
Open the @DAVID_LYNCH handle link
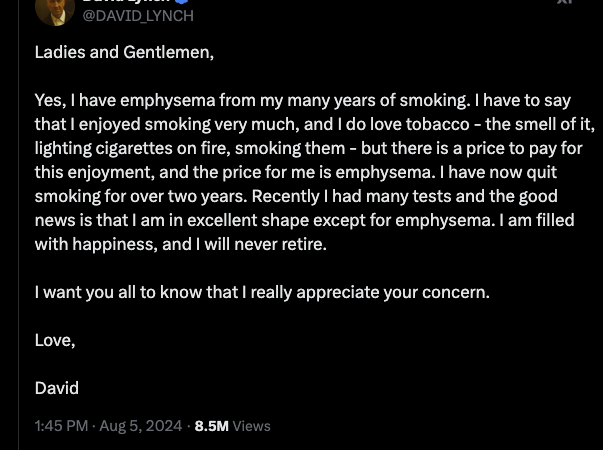coord(137,16)
